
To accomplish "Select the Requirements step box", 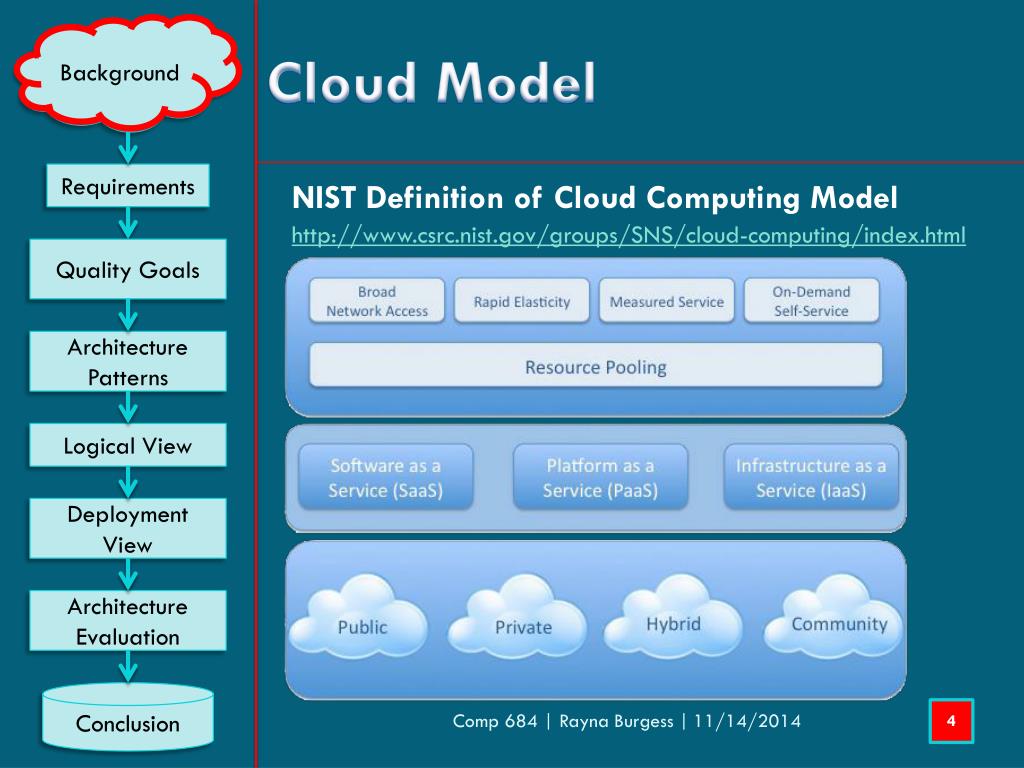I will tap(128, 186).
